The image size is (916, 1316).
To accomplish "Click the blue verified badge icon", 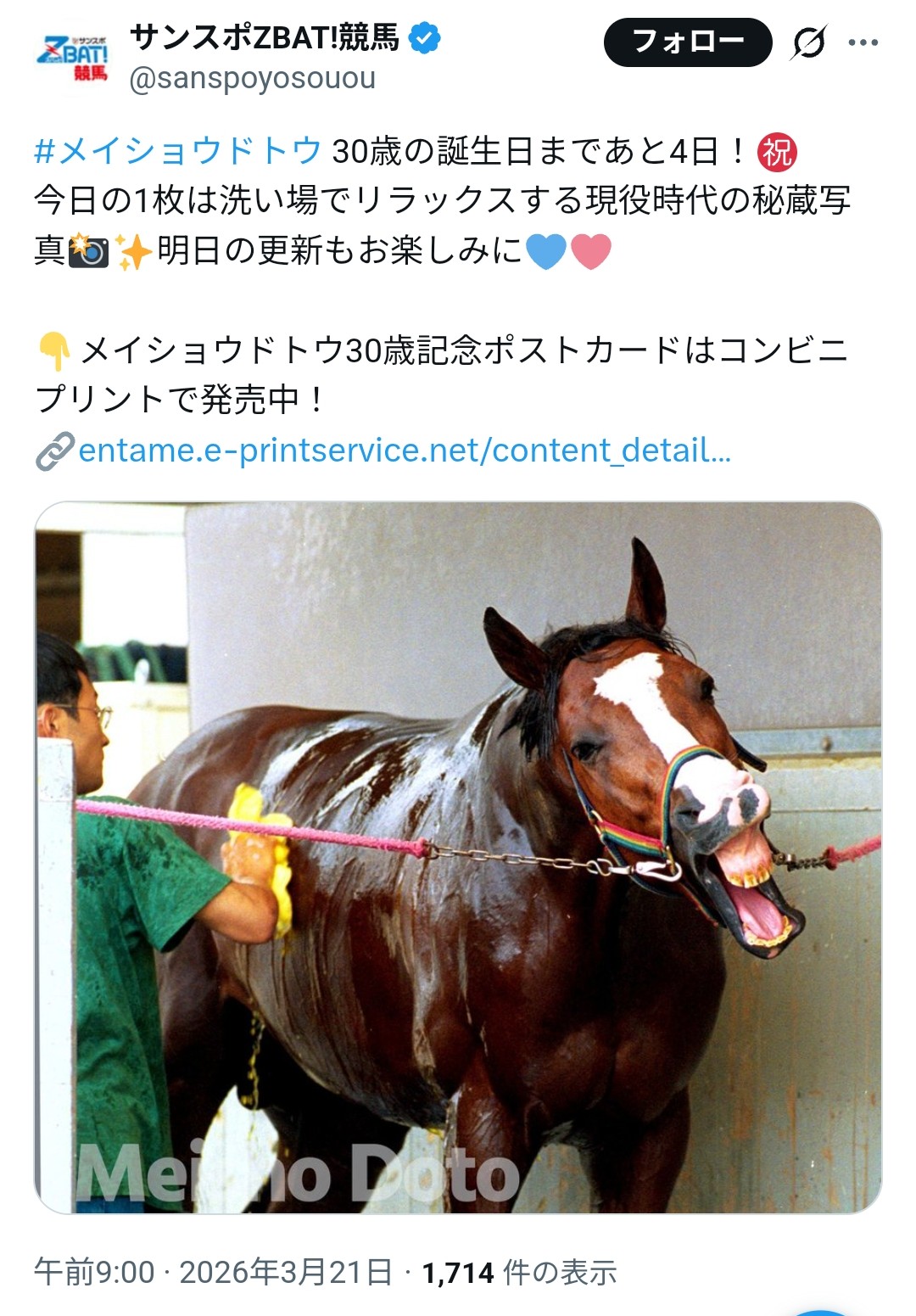I will [x=425, y=38].
